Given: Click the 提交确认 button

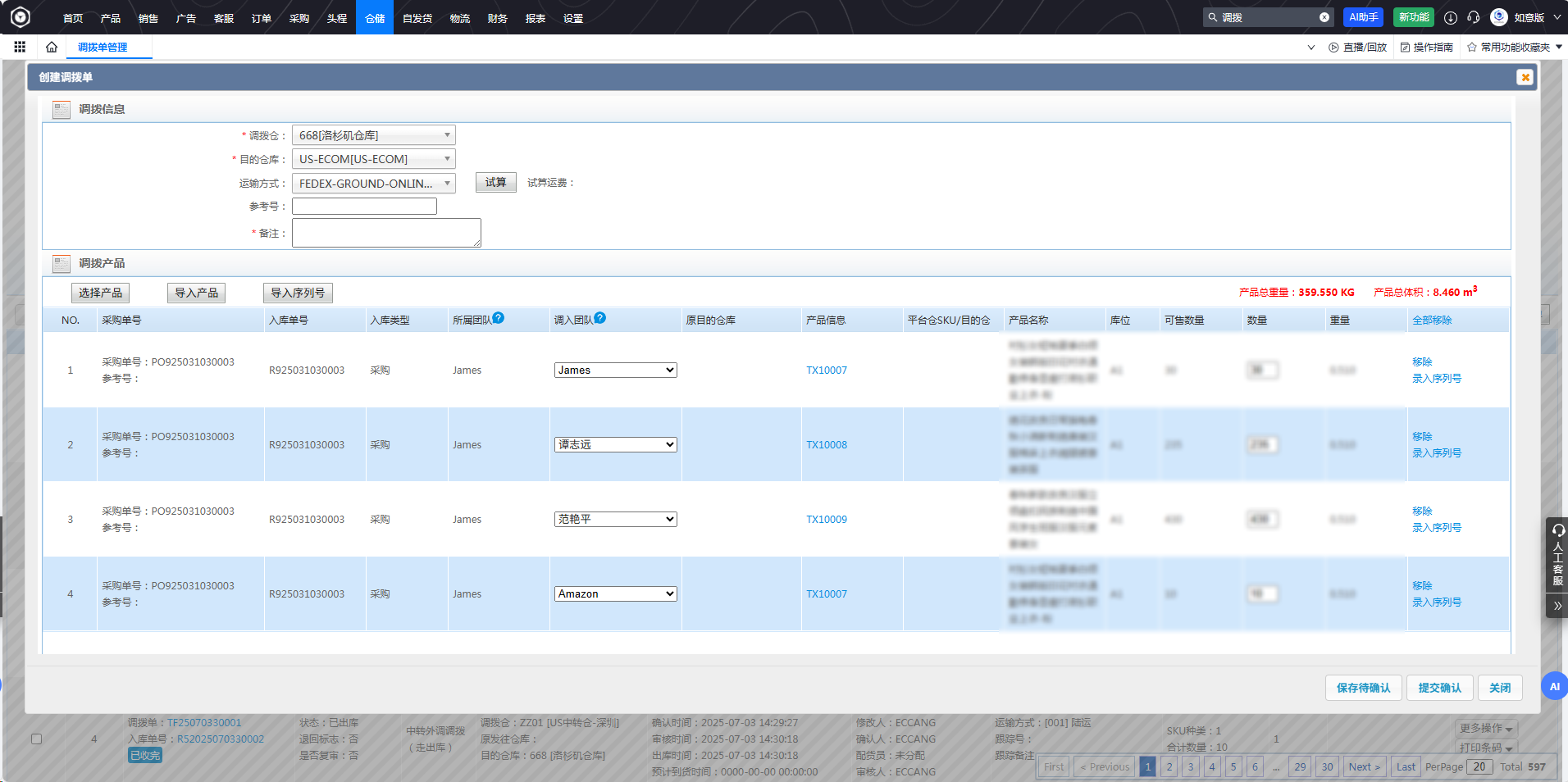Looking at the screenshot, I should click(1439, 688).
